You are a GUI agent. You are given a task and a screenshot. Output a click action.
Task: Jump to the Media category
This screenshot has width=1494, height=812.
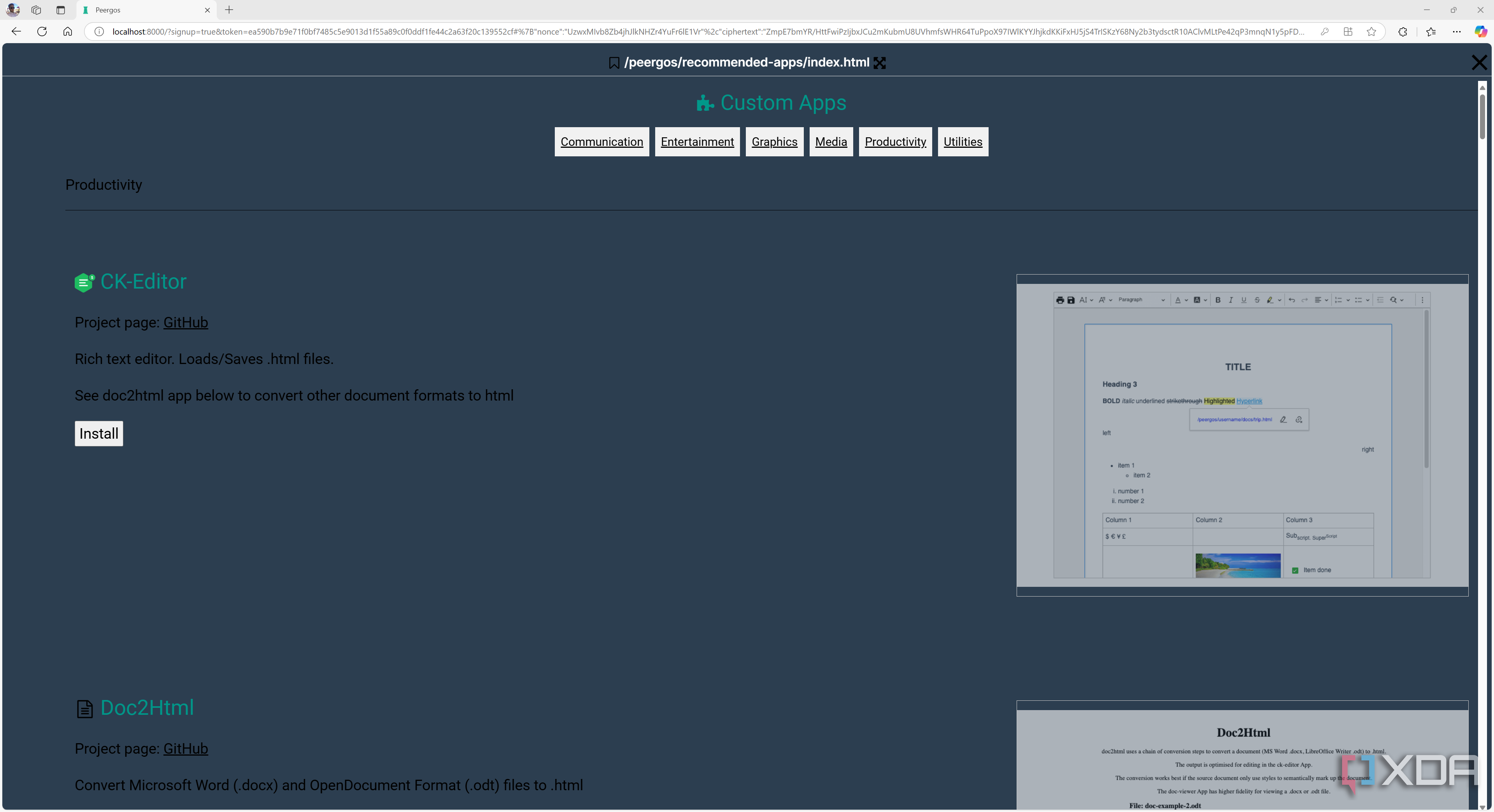[x=831, y=142]
